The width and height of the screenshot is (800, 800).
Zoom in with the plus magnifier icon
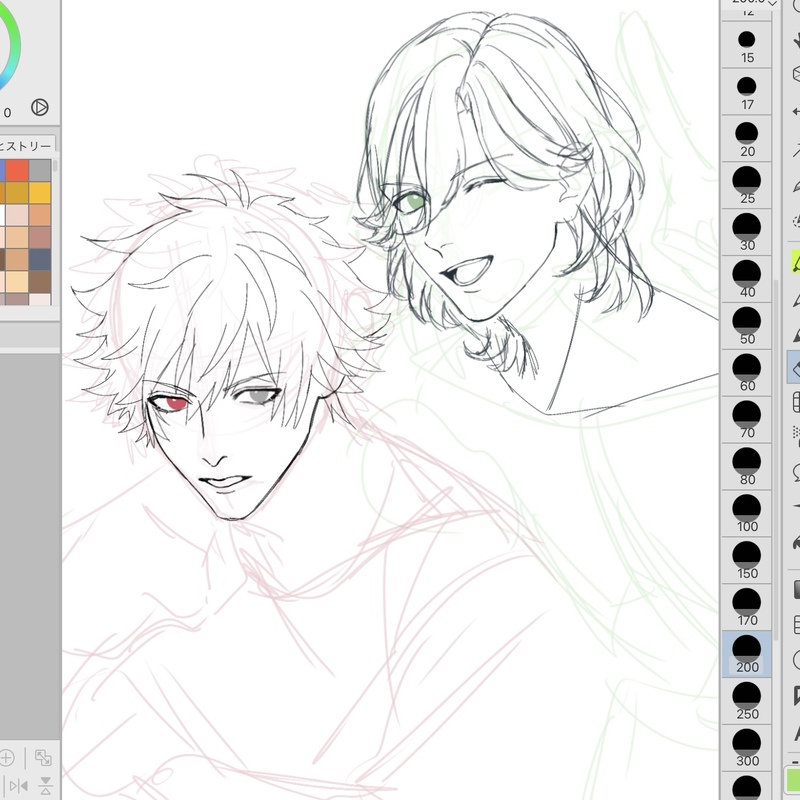6,758
